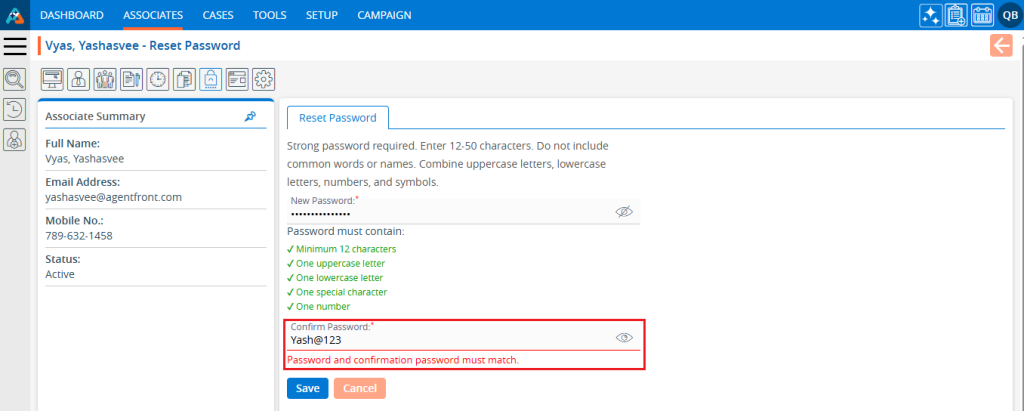Click the Save button
The image size is (1024, 411).
307,388
